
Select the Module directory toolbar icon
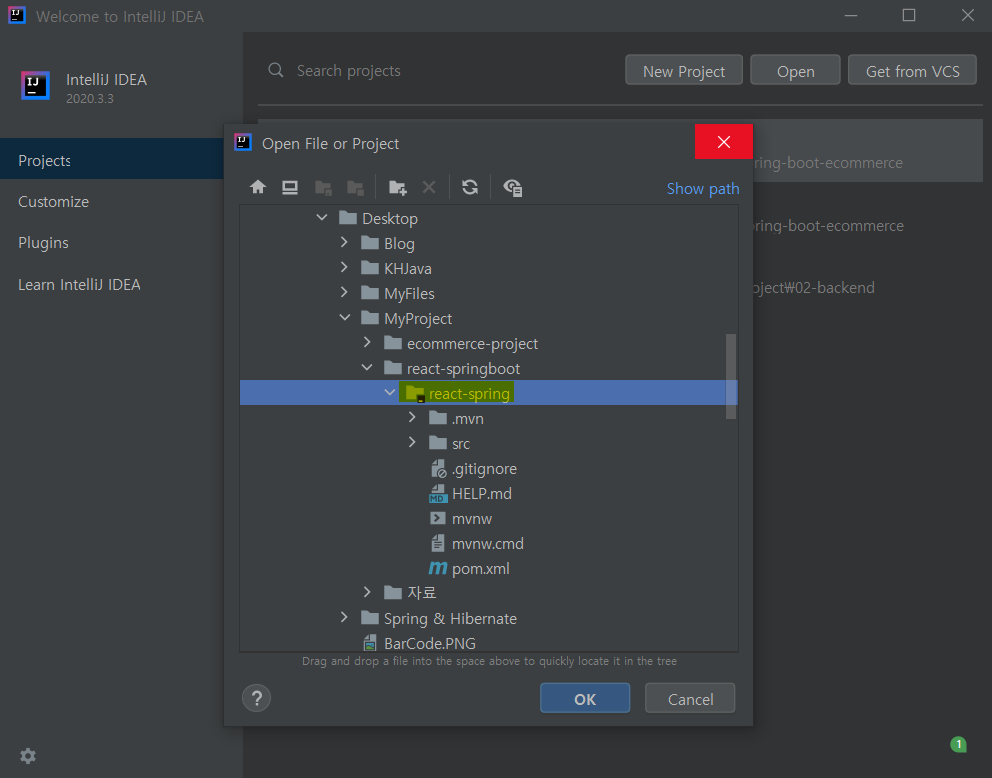coord(356,187)
